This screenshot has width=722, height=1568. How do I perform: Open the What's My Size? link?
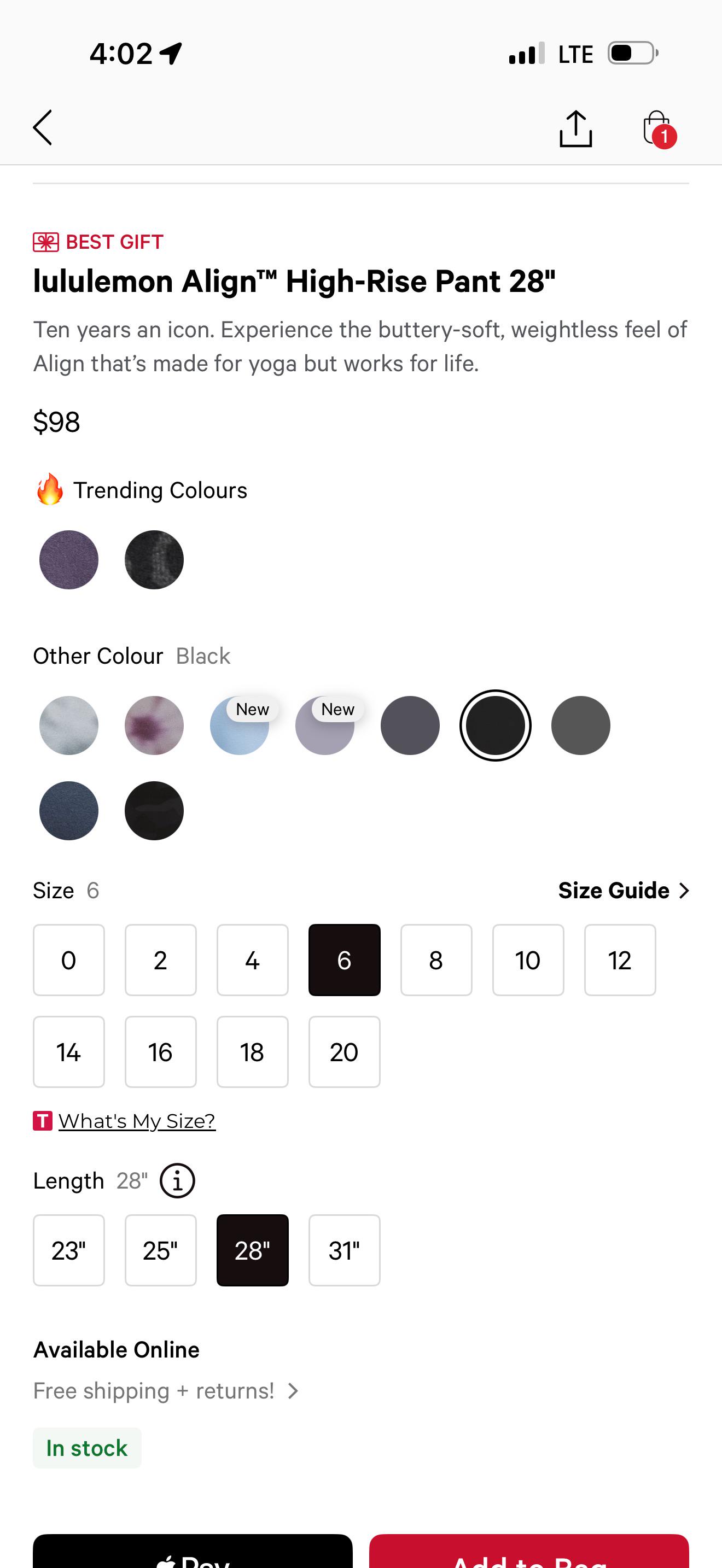[137, 1121]
